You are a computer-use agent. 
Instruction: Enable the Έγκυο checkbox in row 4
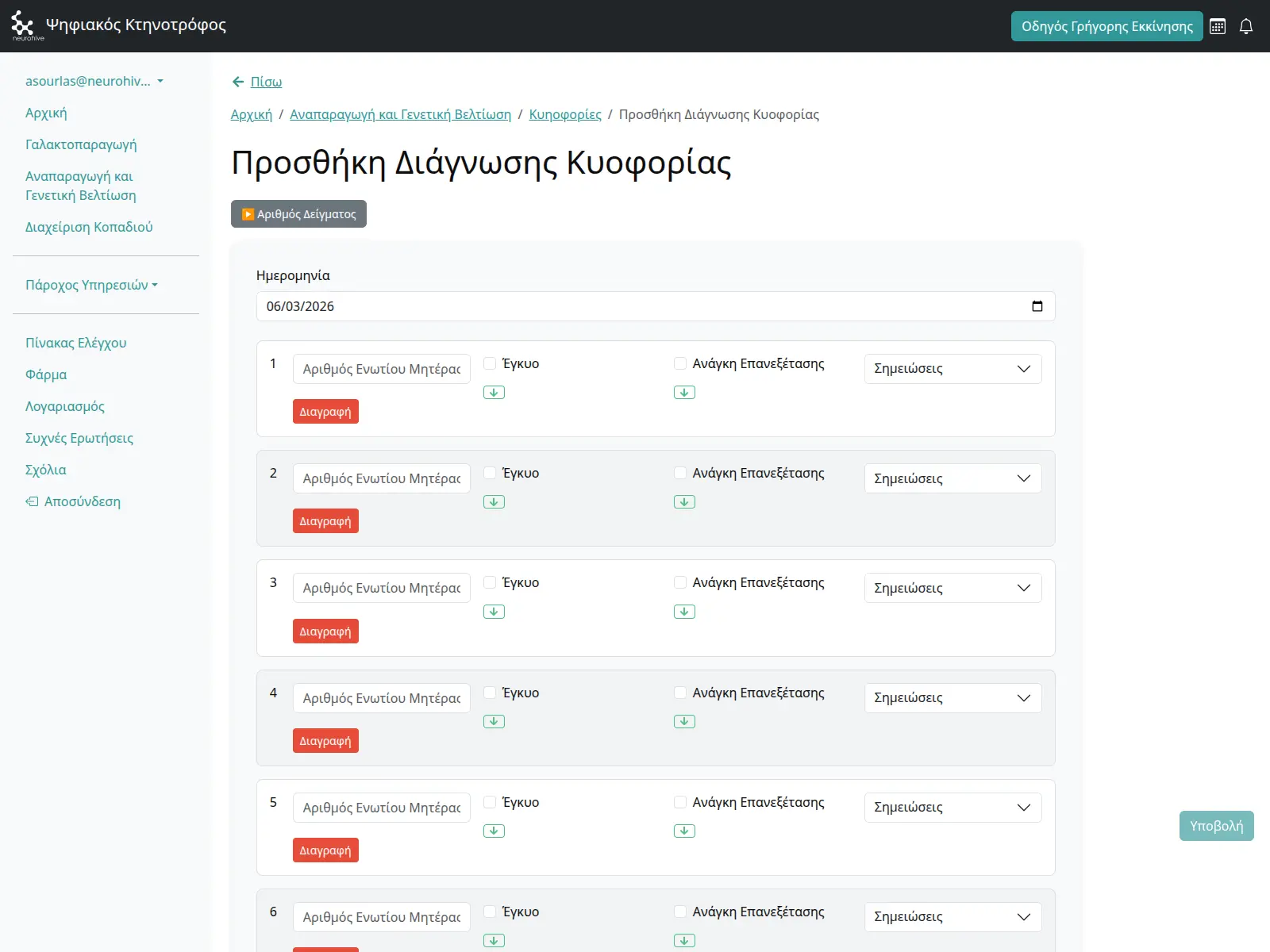[x=491, y=693]
